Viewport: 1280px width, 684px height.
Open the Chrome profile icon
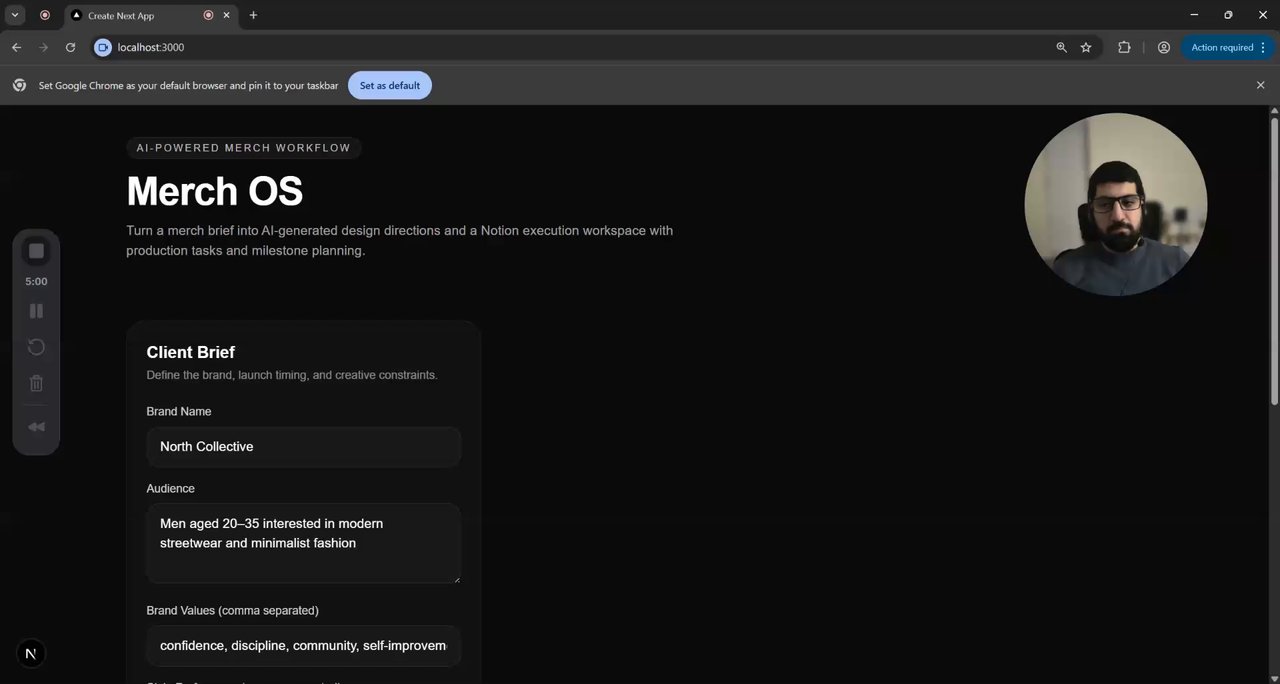tap(1164, 47)
